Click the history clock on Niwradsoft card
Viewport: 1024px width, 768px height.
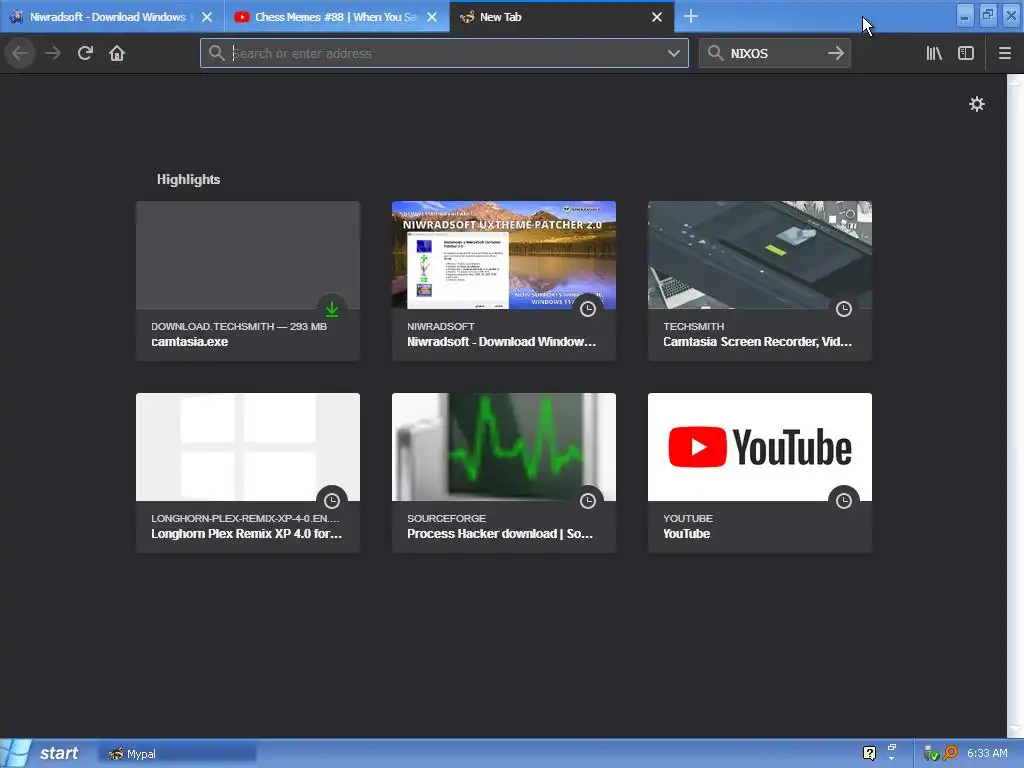(588, 309)
